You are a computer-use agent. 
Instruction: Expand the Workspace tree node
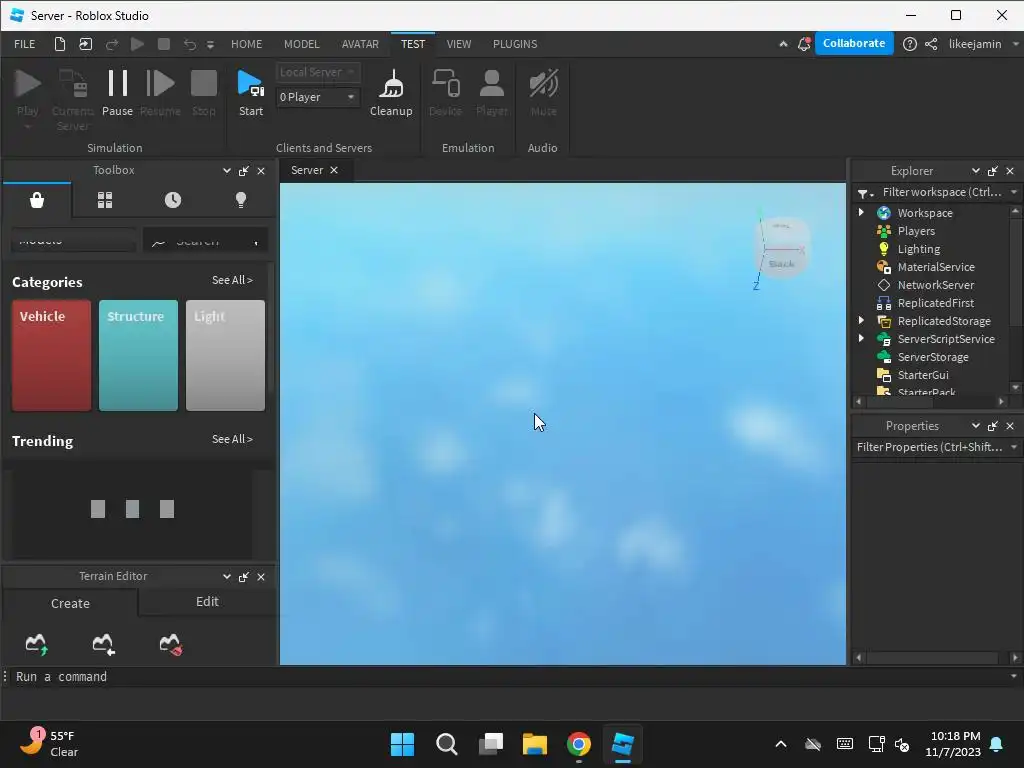[861, 212]
